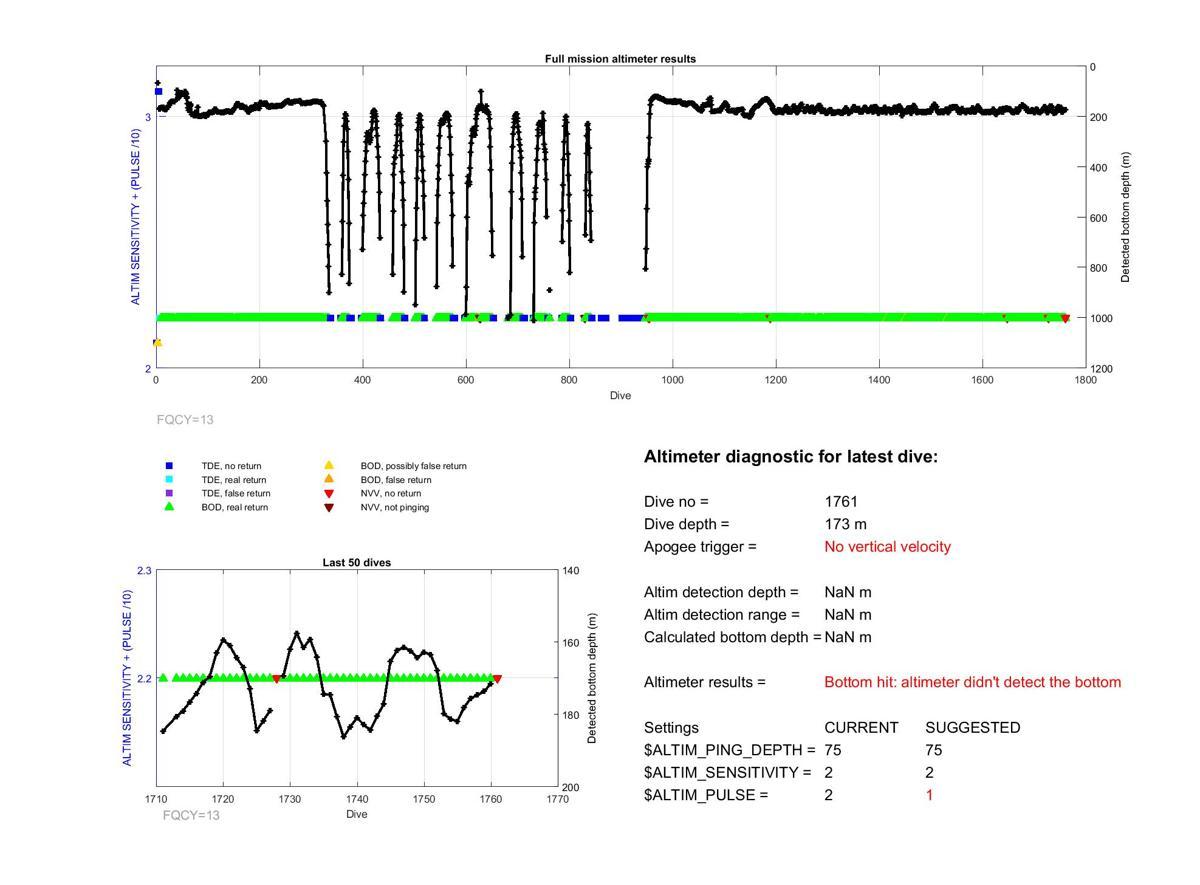Click the cyan square 'TDE, real return' legend marker

pyautogui.click(x=169, y=480)
